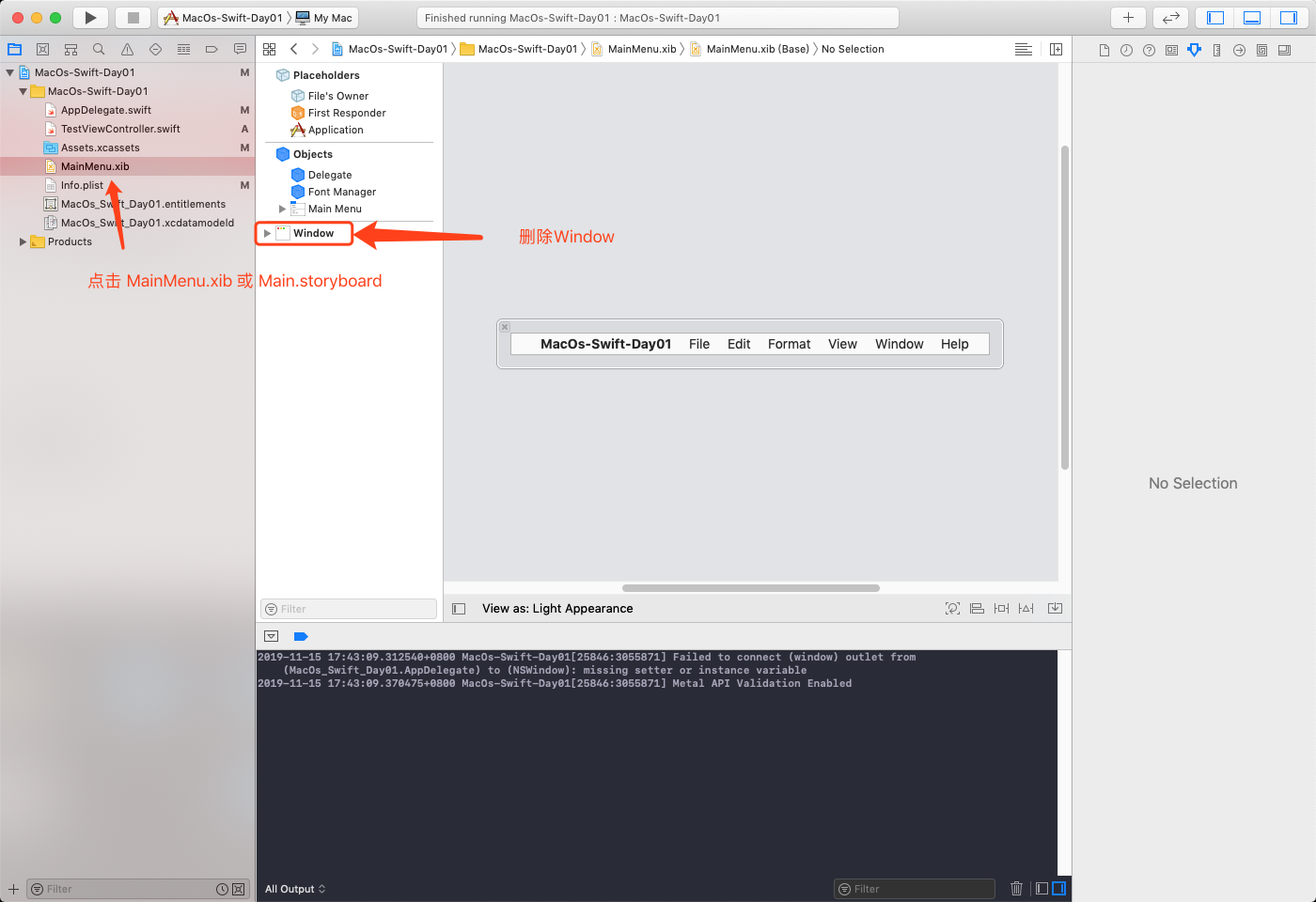Screen dimensions: 1316x902
Task: Open the File menu in canvas
Action: (x=699, y=344)
